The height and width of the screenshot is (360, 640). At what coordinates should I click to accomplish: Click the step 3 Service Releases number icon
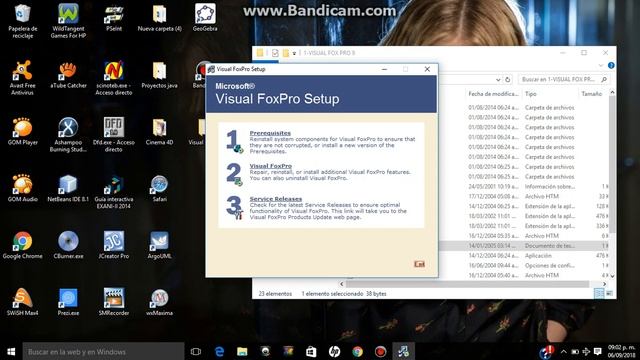[234, 207]
